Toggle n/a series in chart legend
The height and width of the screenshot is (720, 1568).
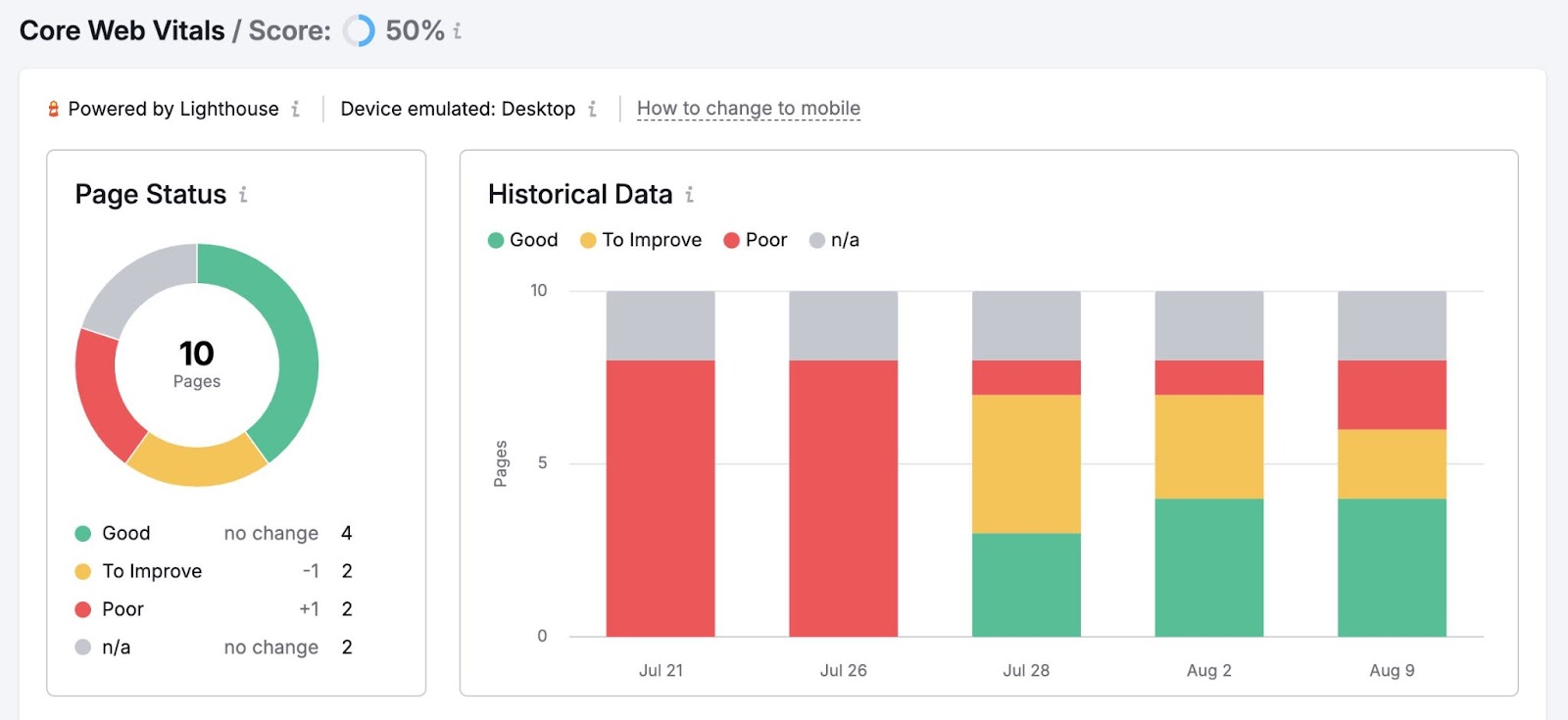[x=834, y=240]
